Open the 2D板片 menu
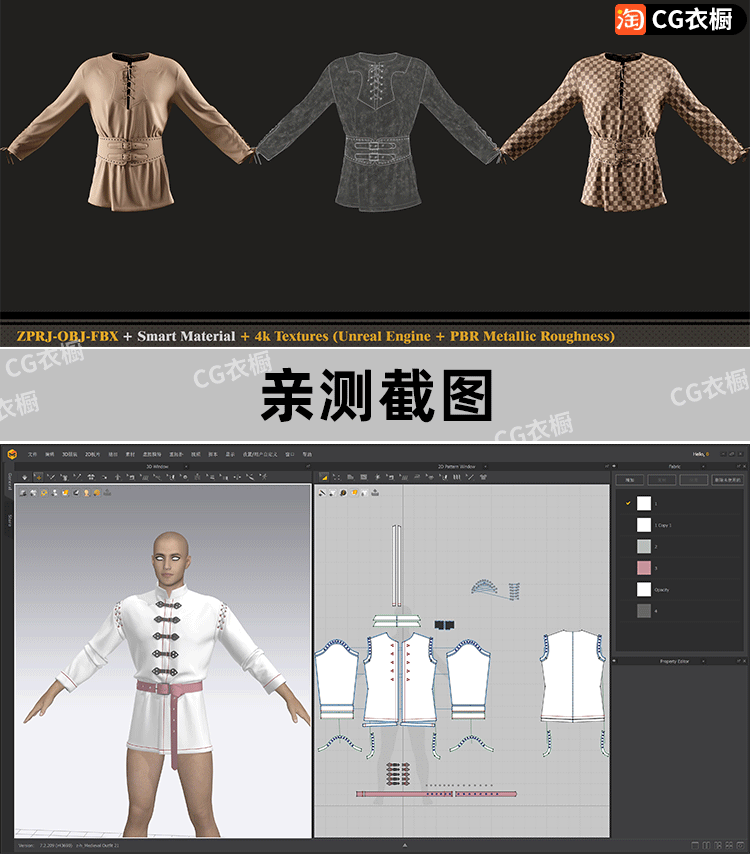The height and width of the screenshot is (858, 750). [x=92, y=454]
